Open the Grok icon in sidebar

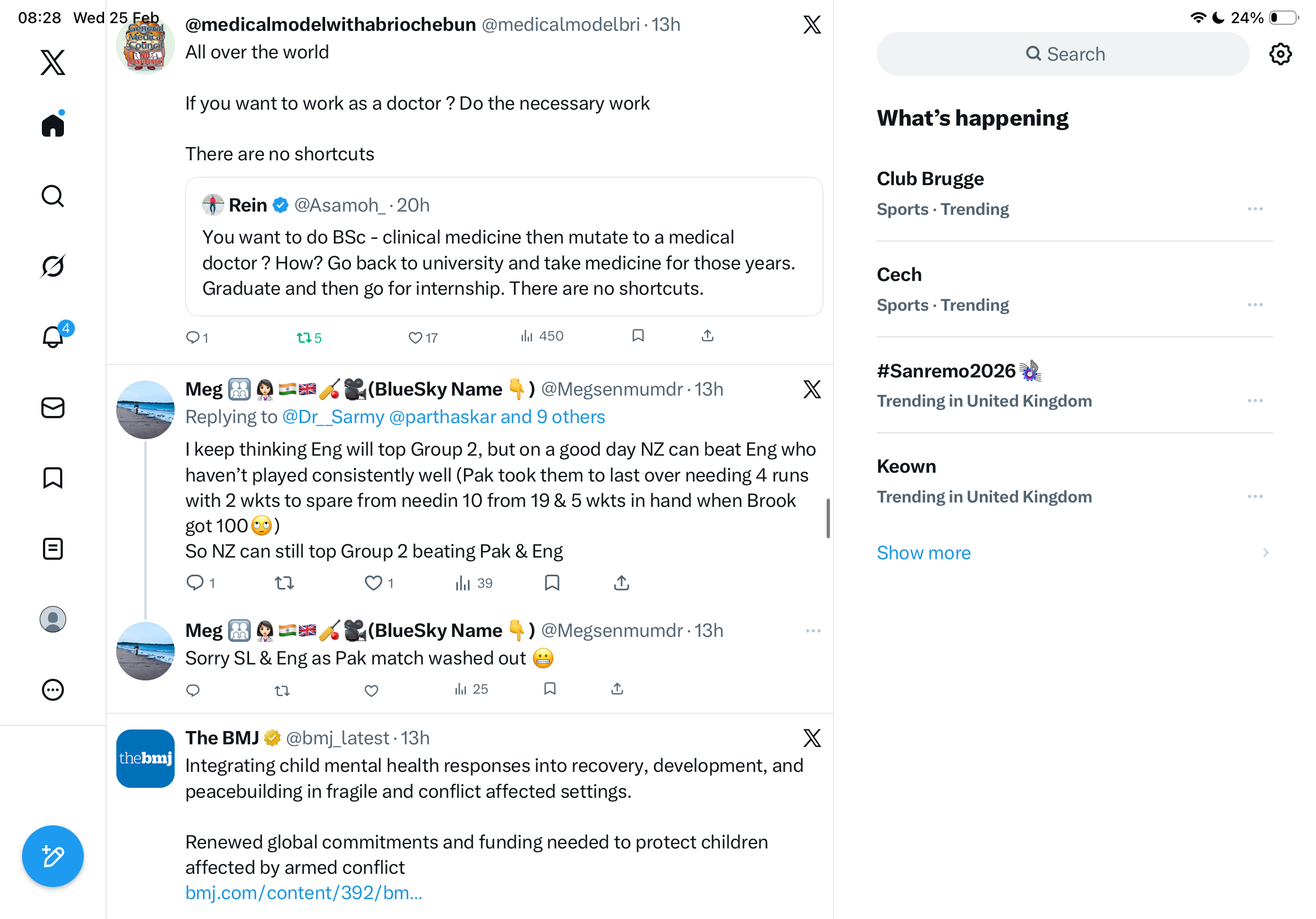[x=53, y=267]
